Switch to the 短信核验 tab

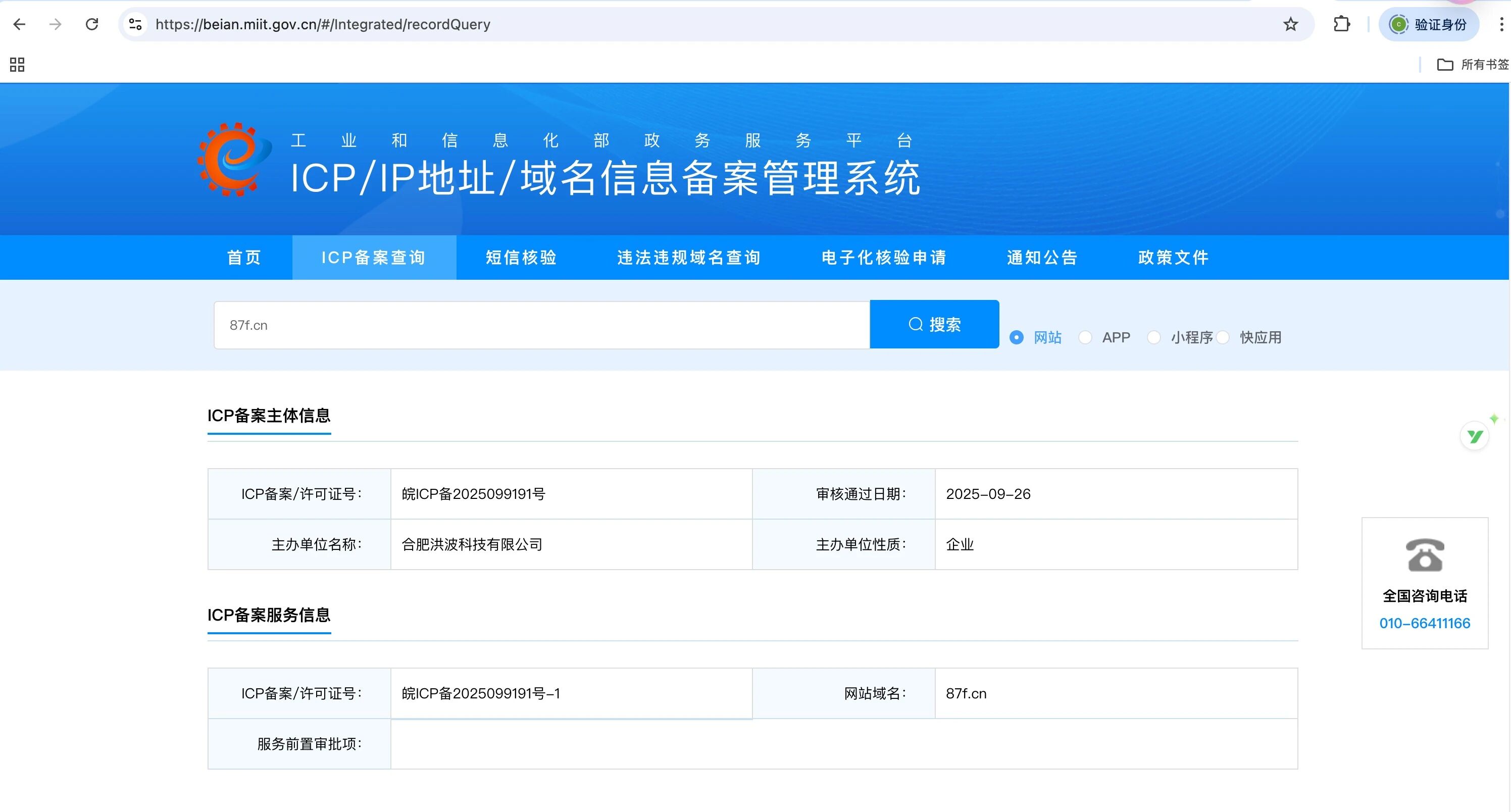click(x=521, y=258)
